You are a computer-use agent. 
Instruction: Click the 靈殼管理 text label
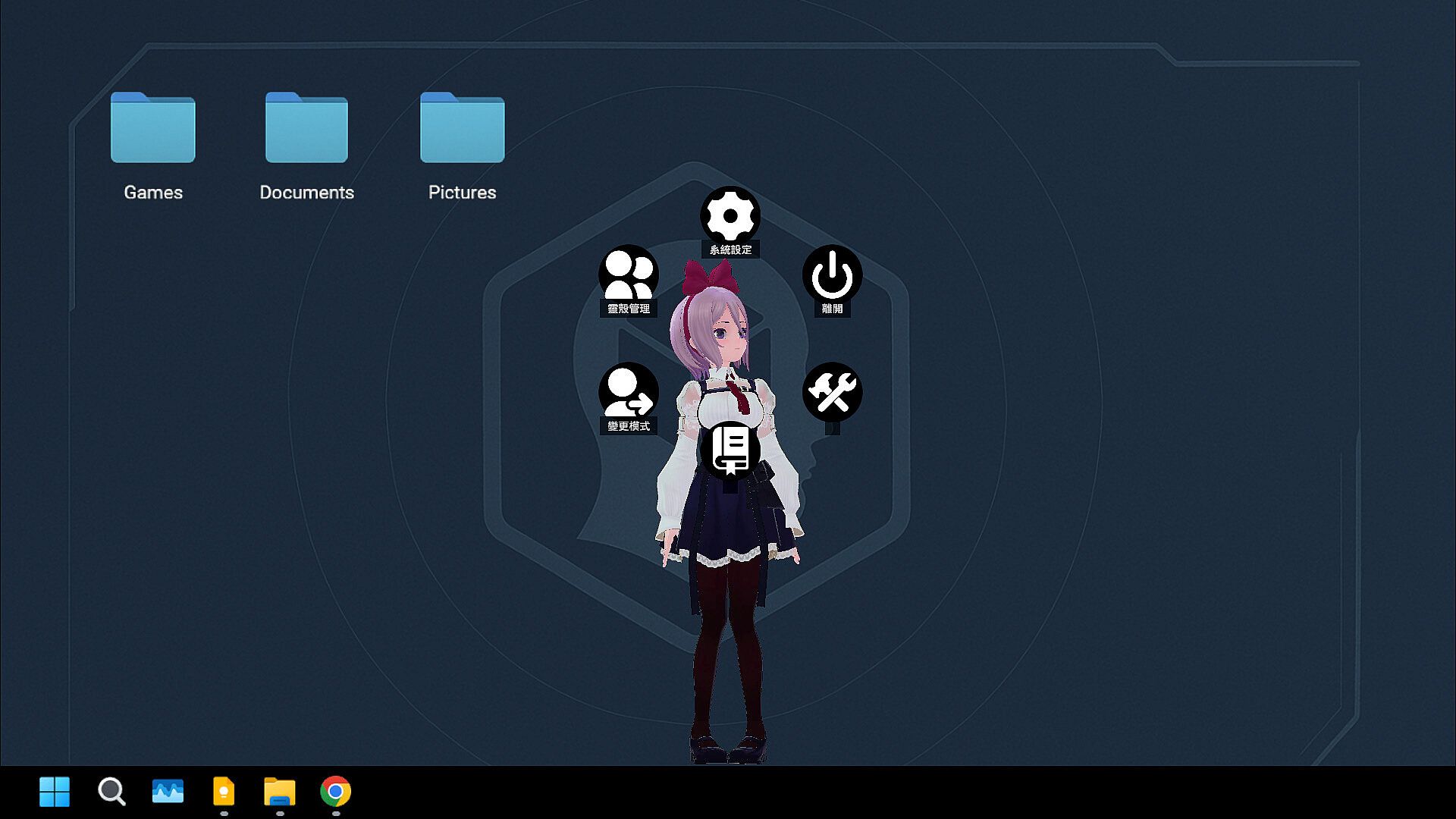(628, 309)
